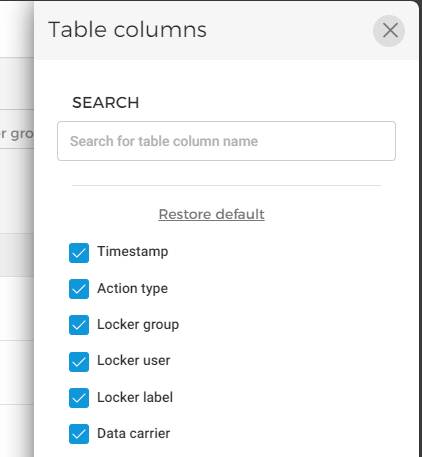Select the Data carrier label text
The image size is (422, 457).
point(134,434)
